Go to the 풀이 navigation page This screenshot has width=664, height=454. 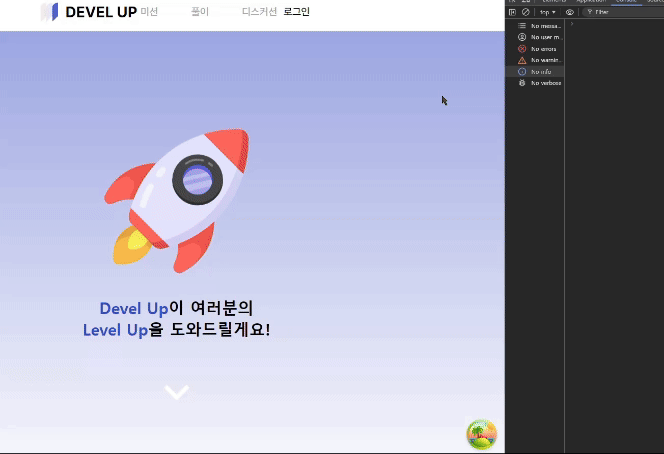(200, 12)
